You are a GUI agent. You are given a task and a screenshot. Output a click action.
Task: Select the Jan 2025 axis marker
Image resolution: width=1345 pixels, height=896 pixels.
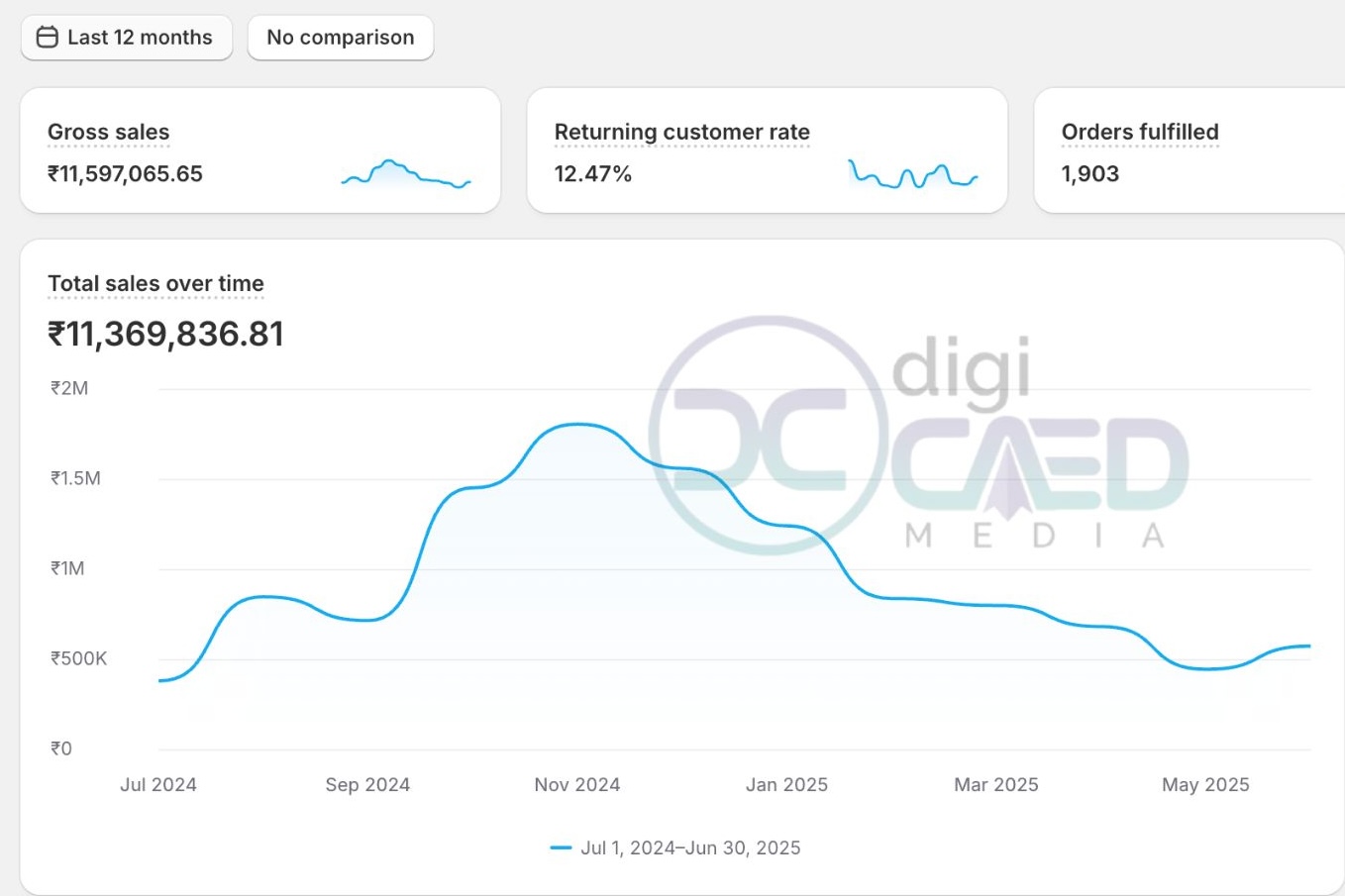click(786, 784)
